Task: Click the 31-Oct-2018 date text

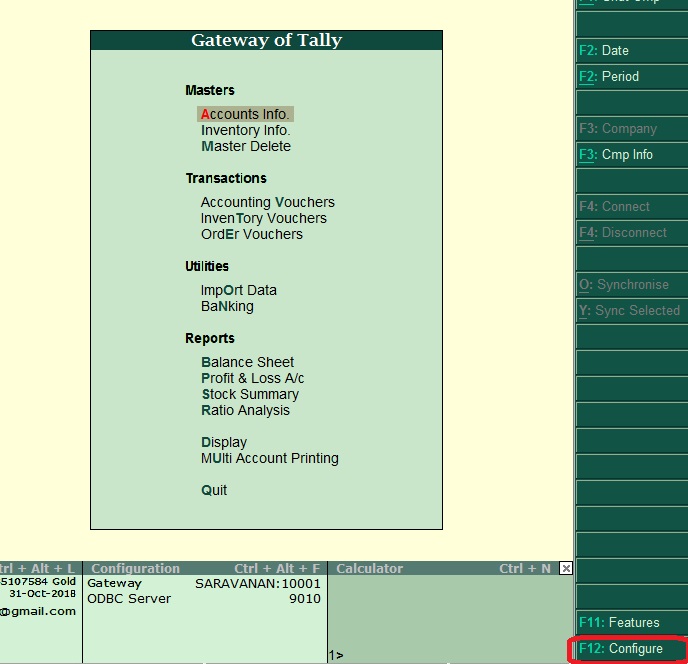Action: (x=43, y=594)
